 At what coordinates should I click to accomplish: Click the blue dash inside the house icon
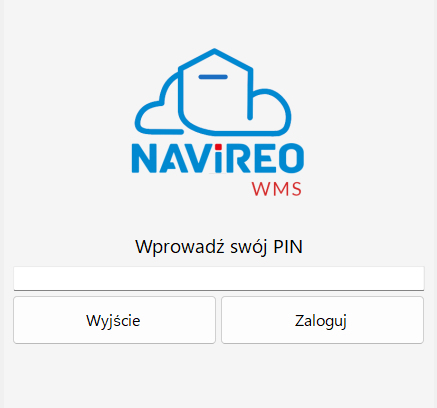(213, 77)
